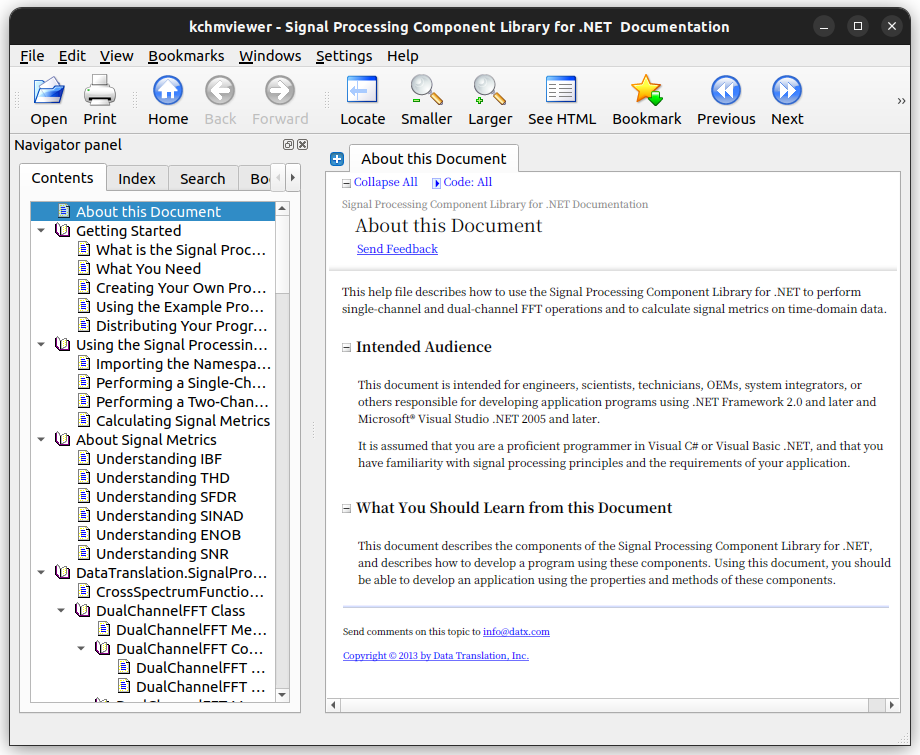Collapse the DataTranslation.SignalPro... namespace node
The height and width of the screenshot is (755, 920).
point(41,573)
